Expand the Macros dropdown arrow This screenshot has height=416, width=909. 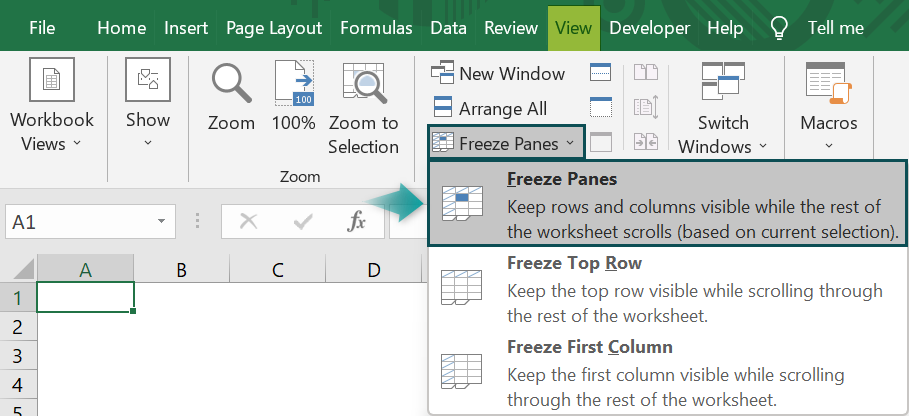tap(828, 145)
